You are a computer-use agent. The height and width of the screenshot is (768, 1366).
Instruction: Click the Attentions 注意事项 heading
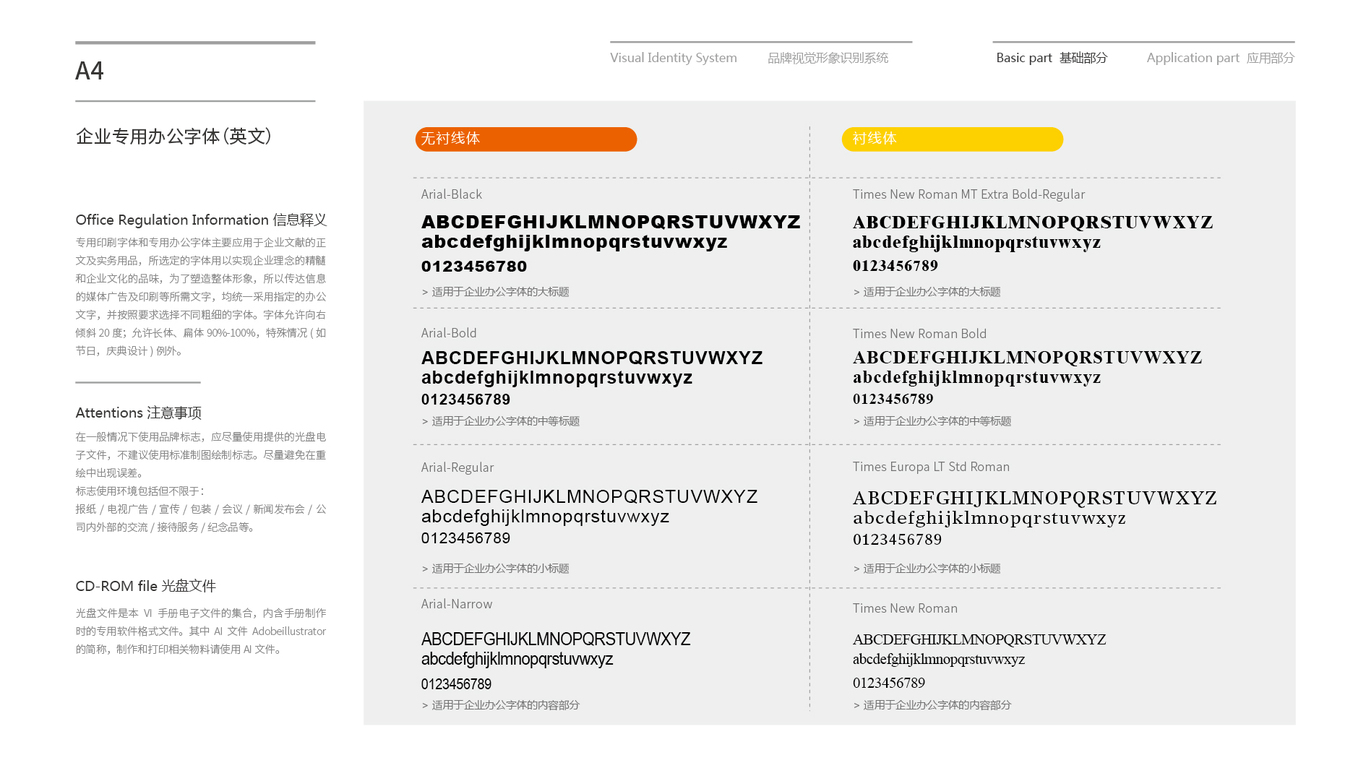[x=138, y=413]
